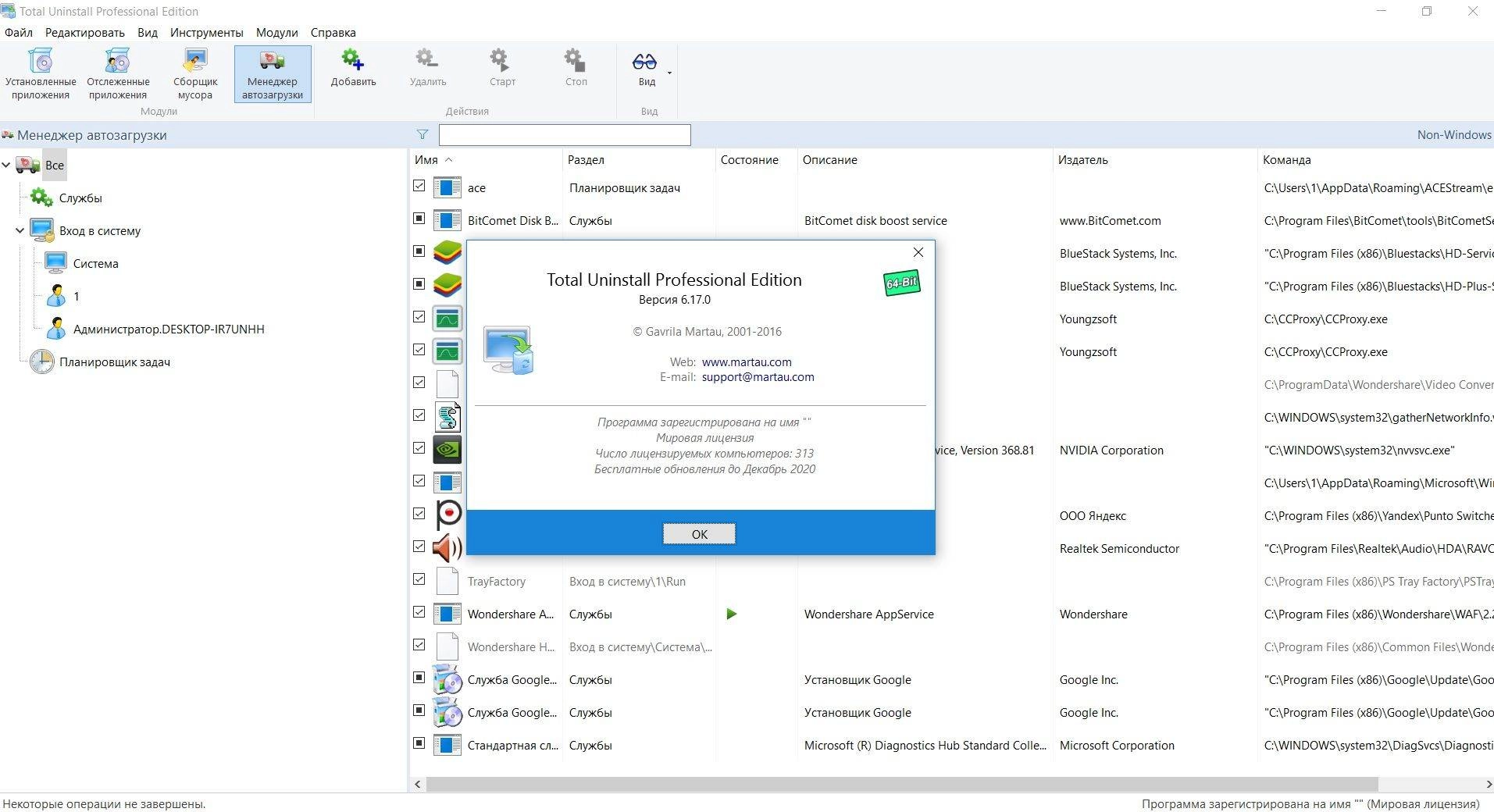Image resolution: width=1494 pixels, height=812 pixels.
Task: Click the 64-Bit badge in About dialog
Action: tap(901, 283)
